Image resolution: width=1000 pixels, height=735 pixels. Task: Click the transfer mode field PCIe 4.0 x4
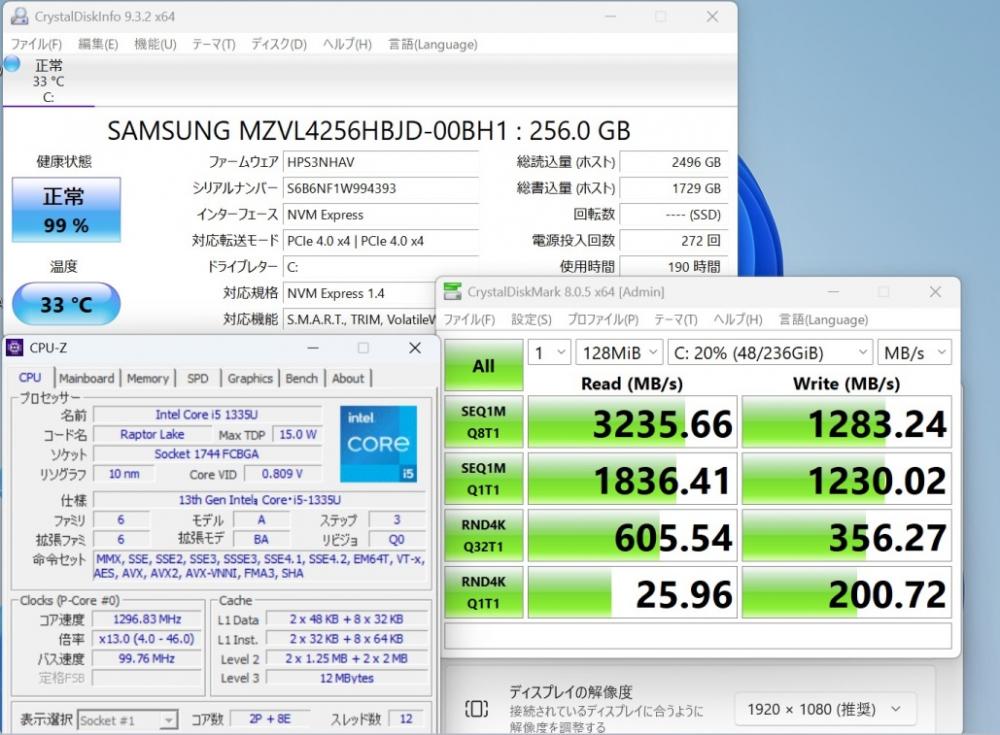(x=380, y=241)
